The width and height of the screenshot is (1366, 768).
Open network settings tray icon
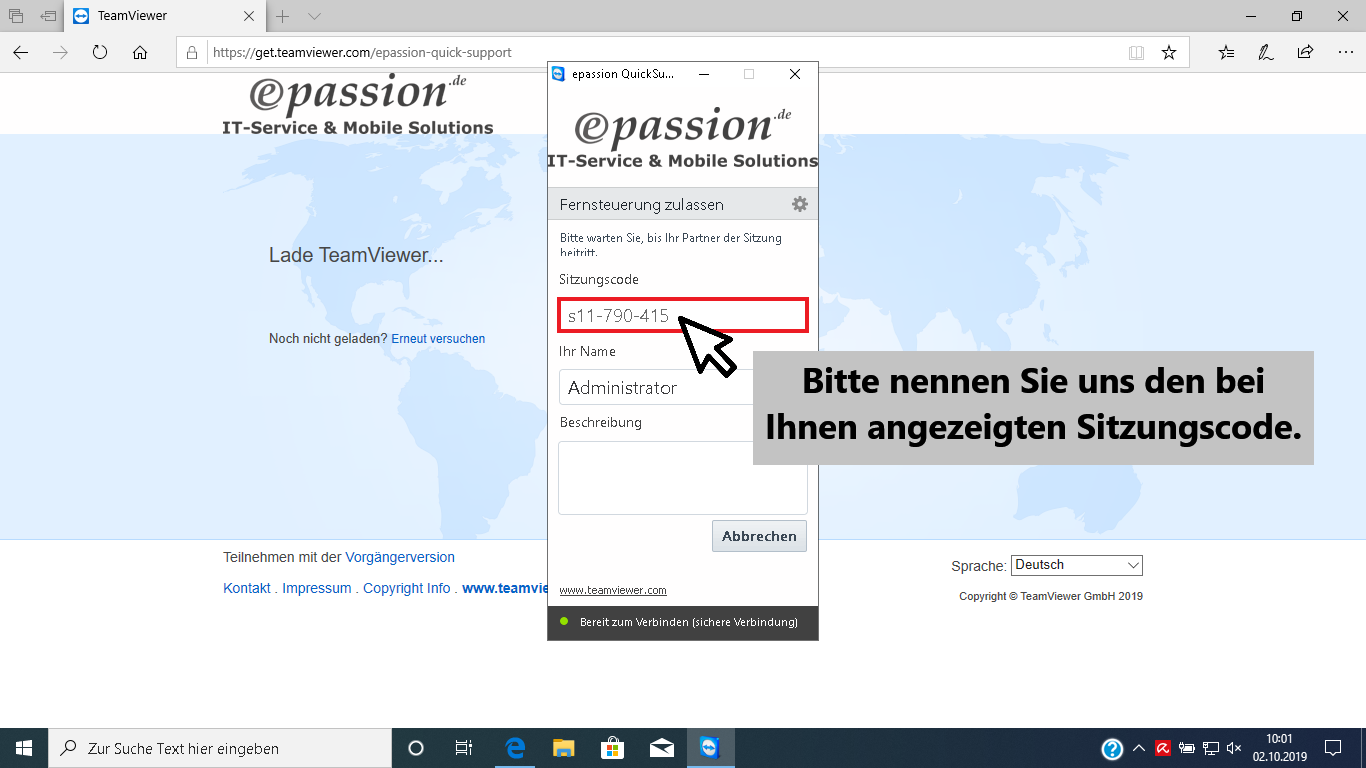point(1211,748)
